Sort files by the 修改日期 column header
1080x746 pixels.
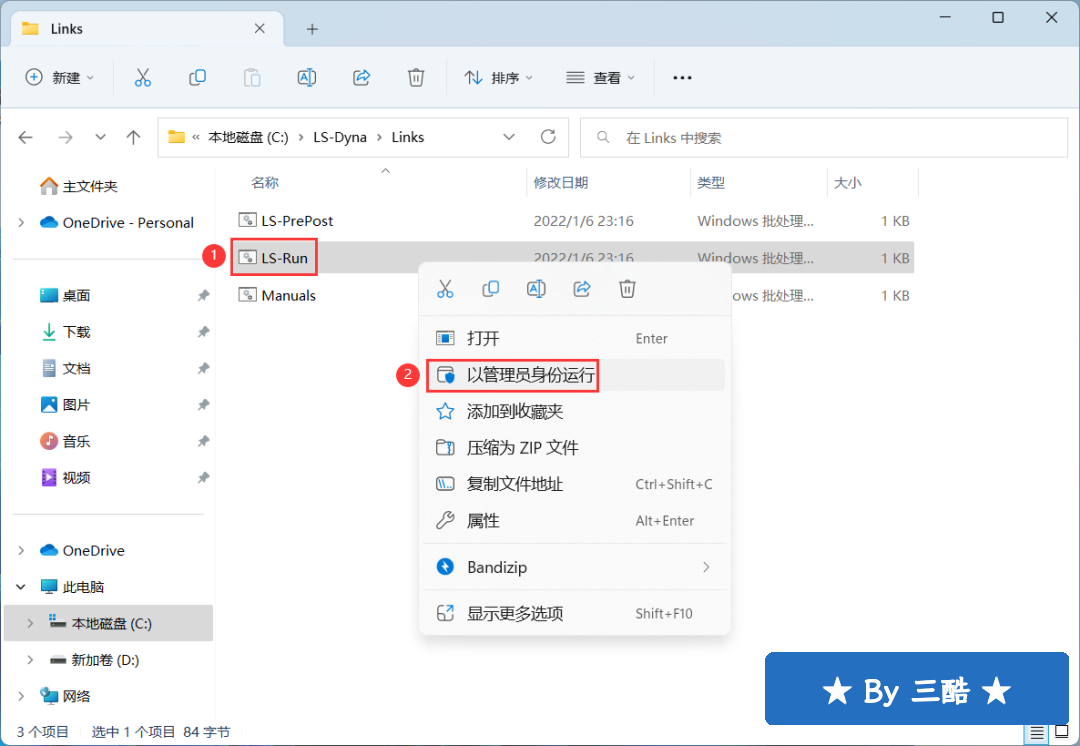tap(561, 183)
